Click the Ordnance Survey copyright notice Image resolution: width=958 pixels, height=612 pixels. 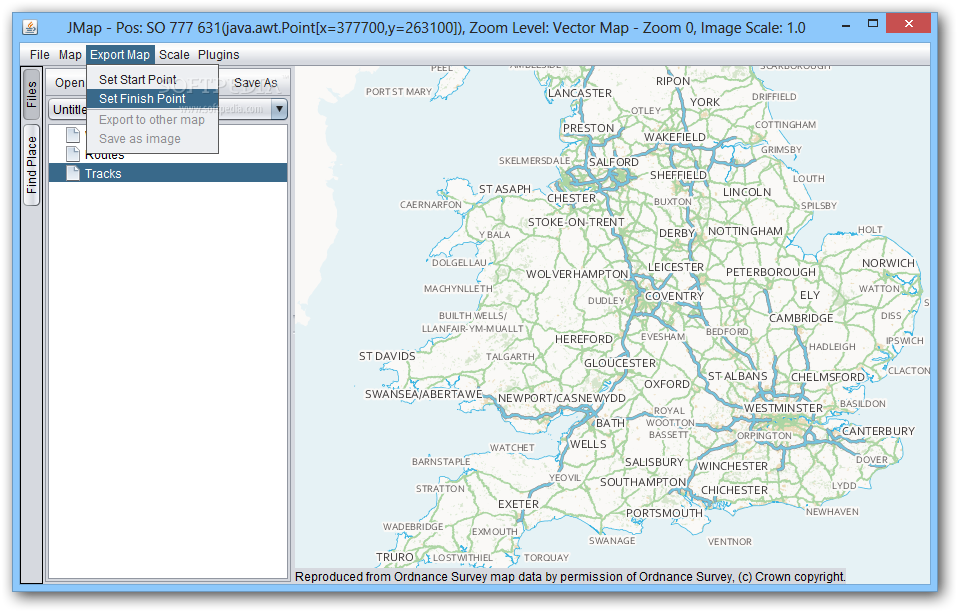570,577
